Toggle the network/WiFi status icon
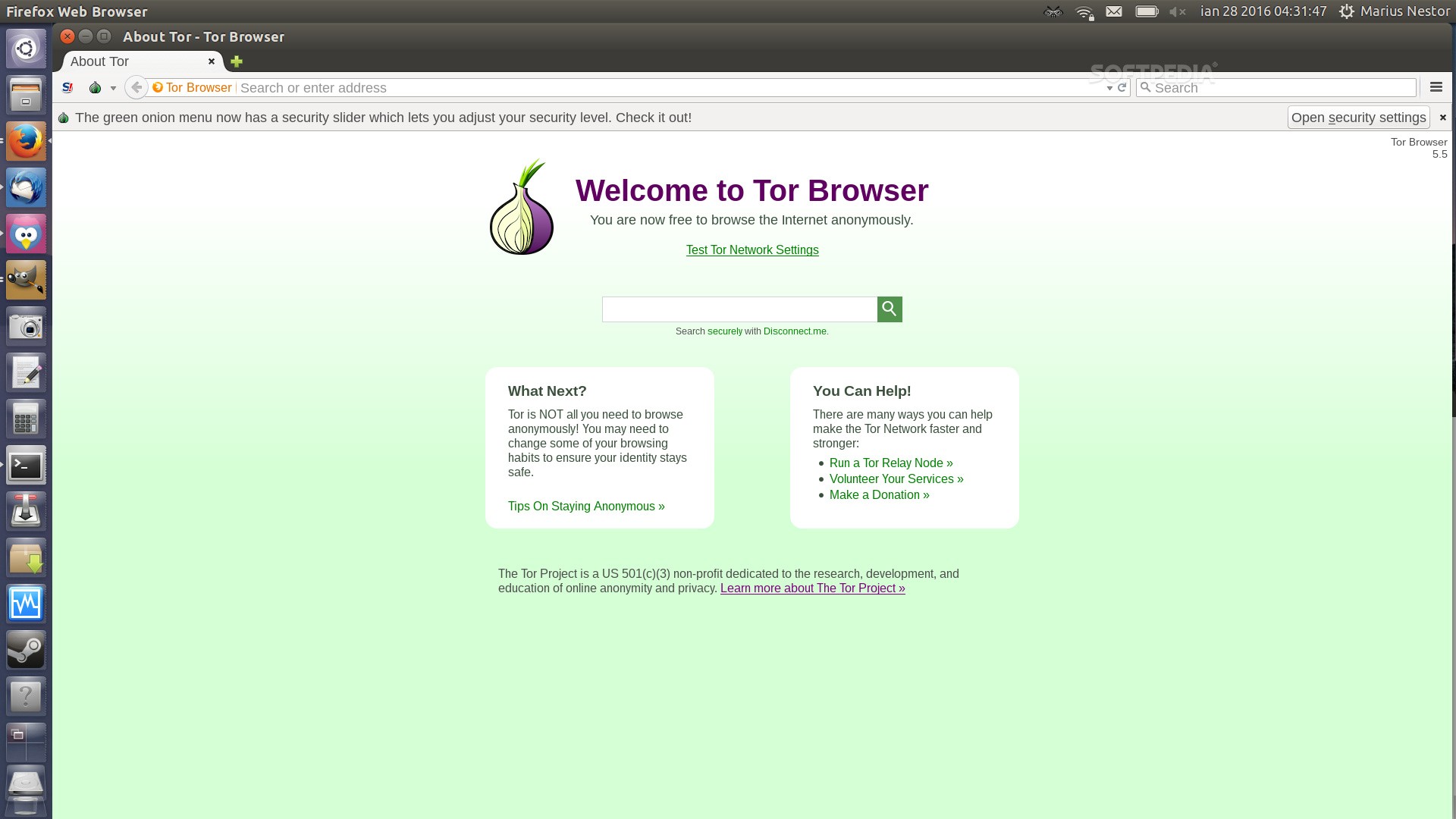Screen dimensions: 1456x819 point(1084,11)
